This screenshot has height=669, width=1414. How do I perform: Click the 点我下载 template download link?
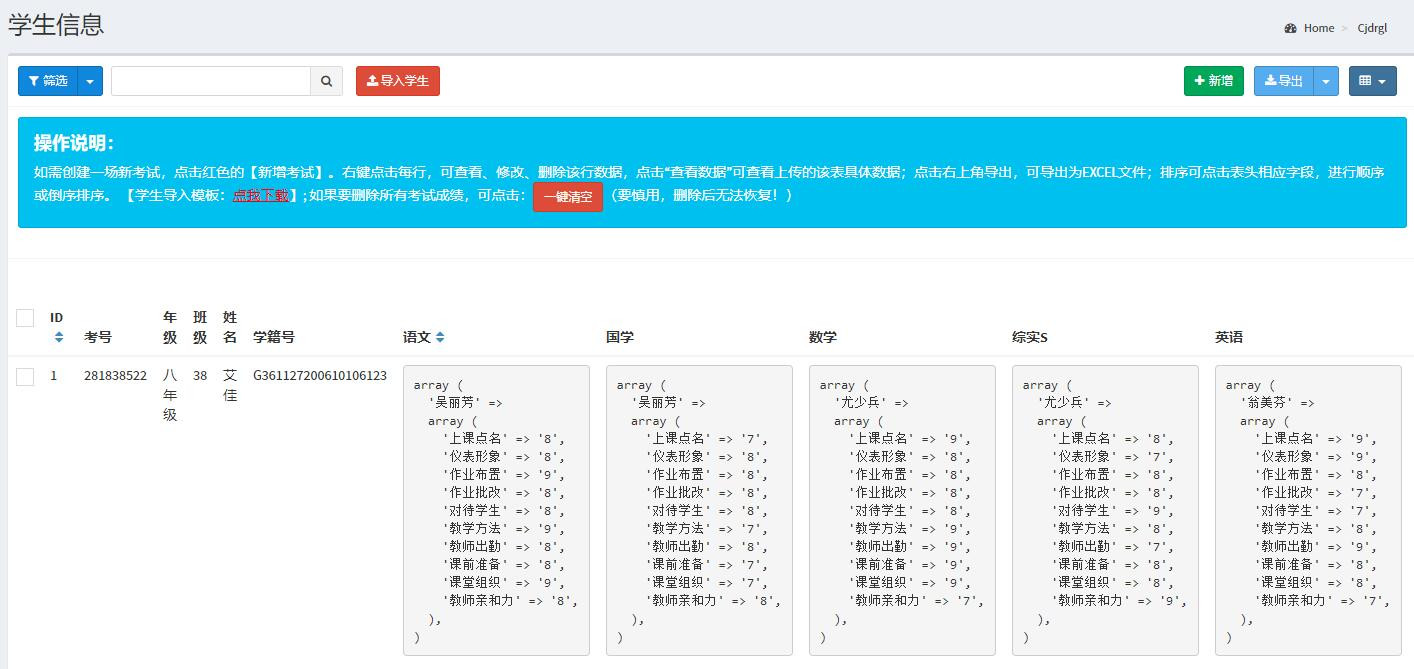[260, 196]
